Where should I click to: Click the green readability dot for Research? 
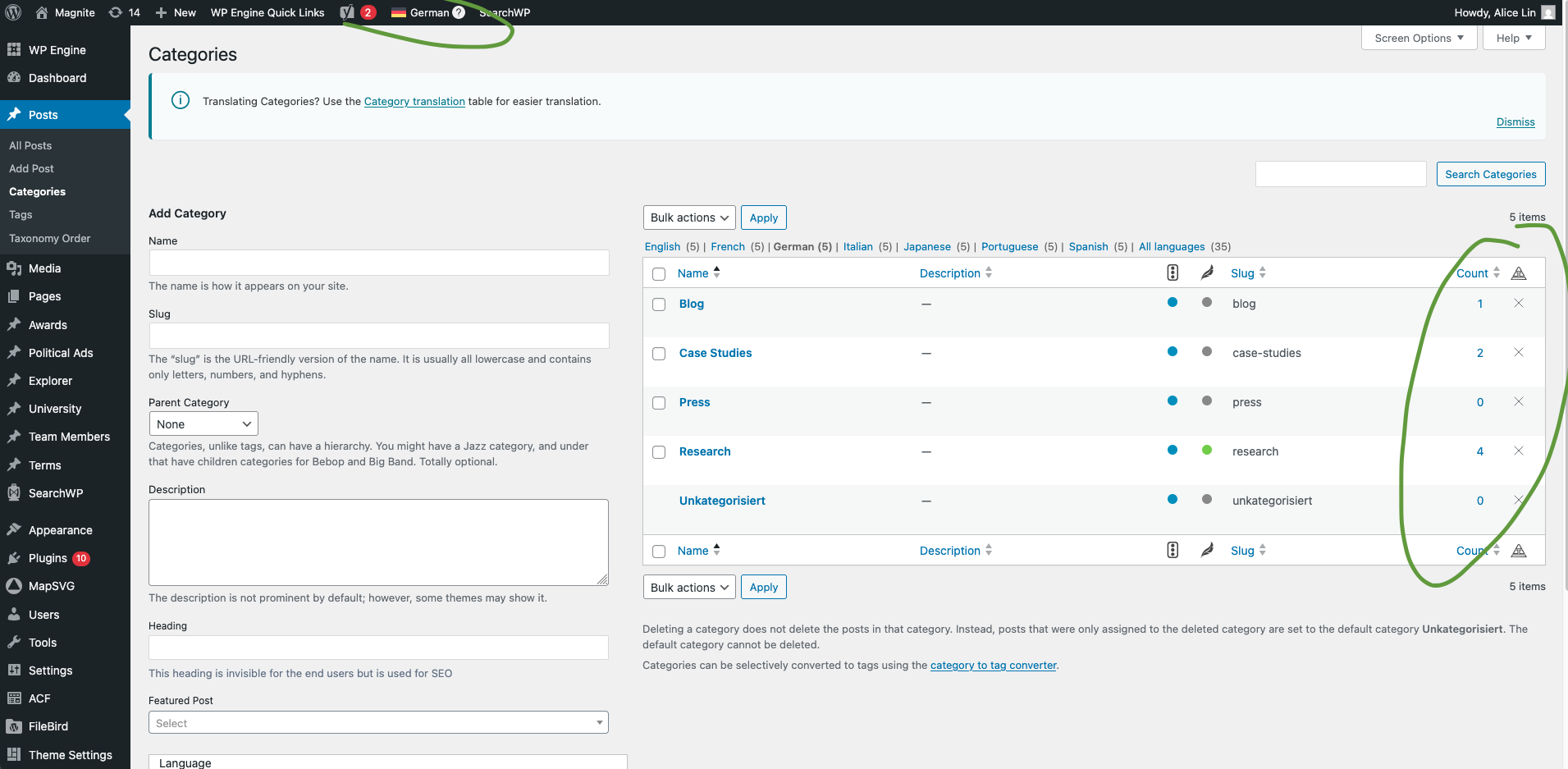[x=1206, y=450]
